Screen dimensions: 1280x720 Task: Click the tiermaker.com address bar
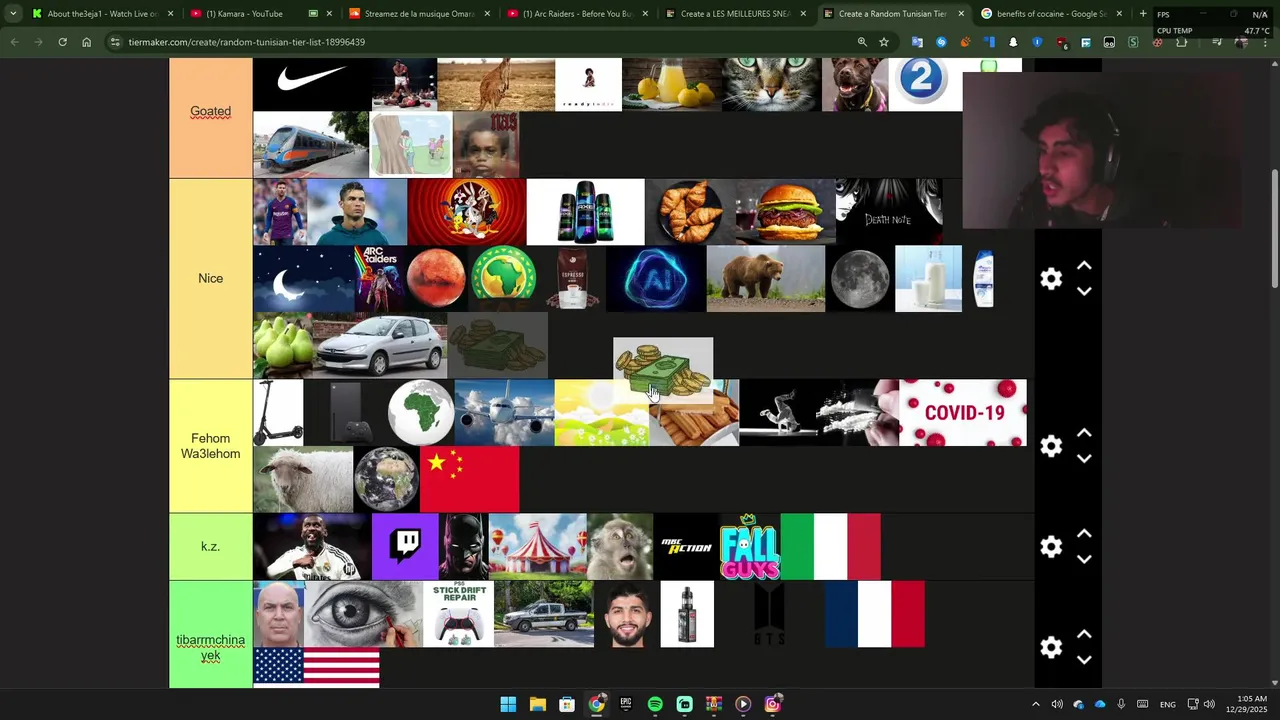[480, 42]
